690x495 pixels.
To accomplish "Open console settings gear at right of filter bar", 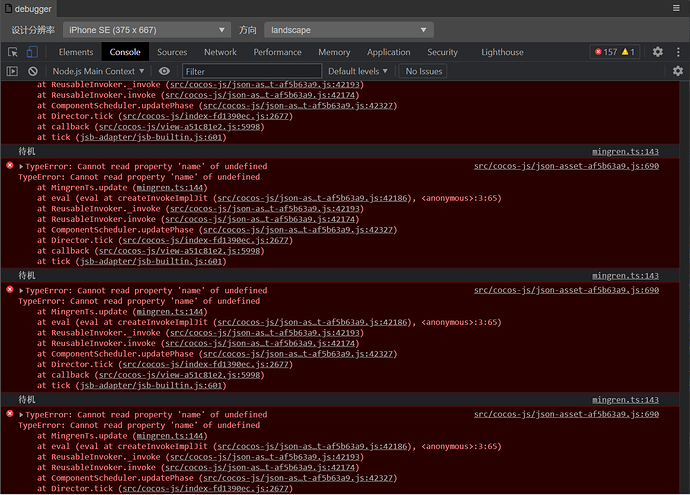I will [678, 71].
